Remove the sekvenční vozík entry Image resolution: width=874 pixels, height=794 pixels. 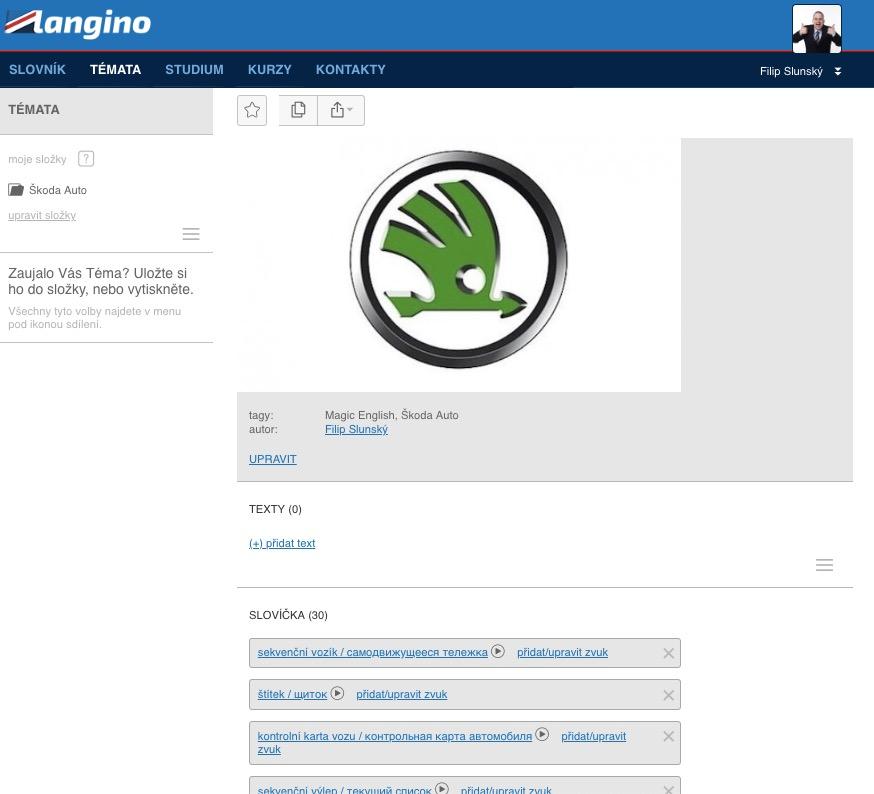[669, 653]
